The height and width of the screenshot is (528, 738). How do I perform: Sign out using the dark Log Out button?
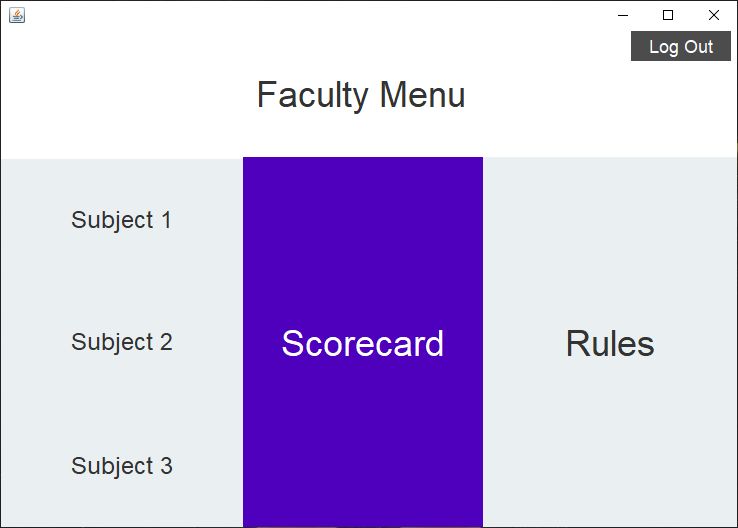(x=681, y=46)
